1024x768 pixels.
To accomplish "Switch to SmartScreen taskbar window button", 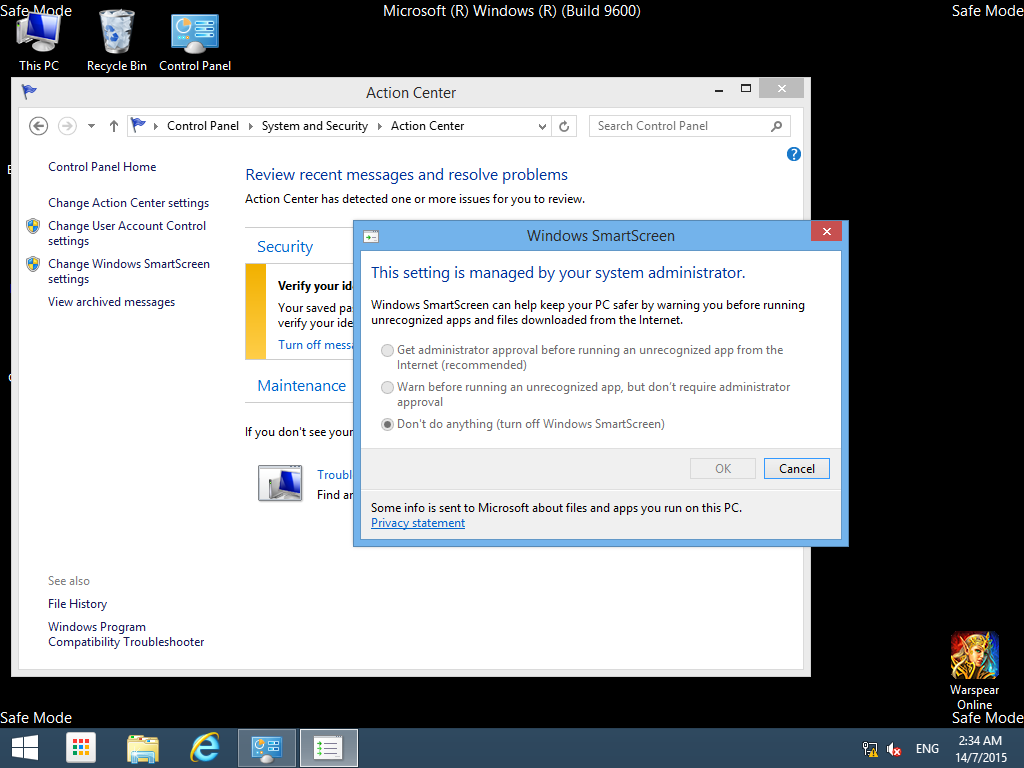I will (328, 748).
